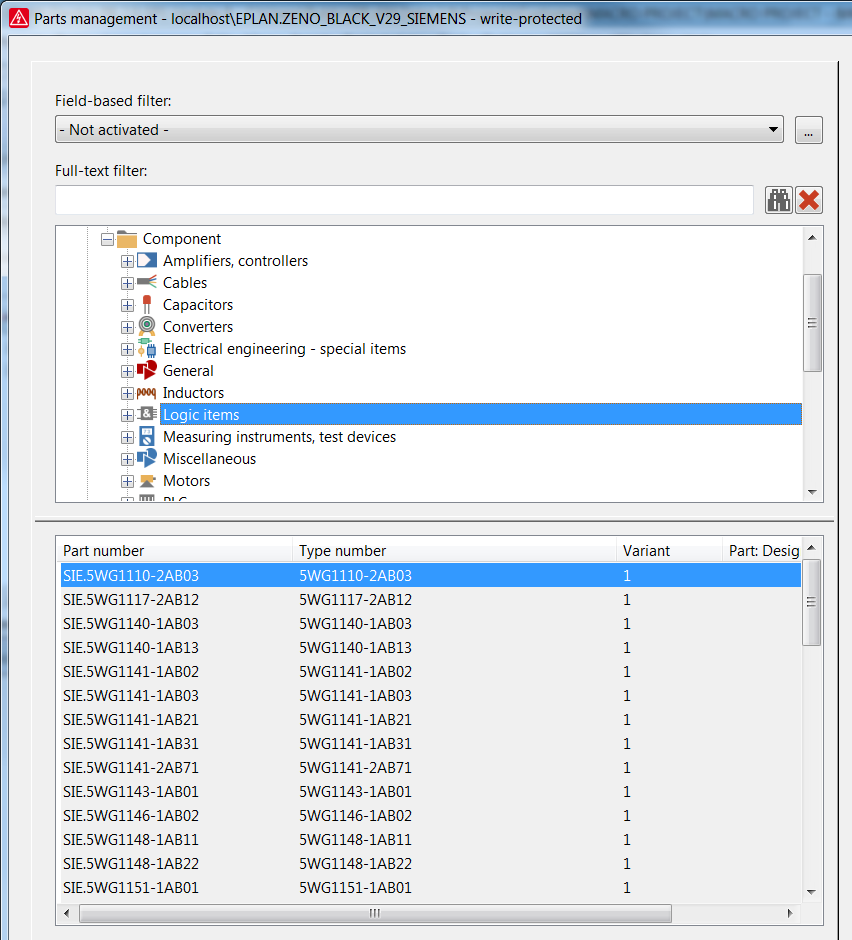Screen dimensions: 852x940
Task: Expand the Inductors node
Action: point(127,393)
